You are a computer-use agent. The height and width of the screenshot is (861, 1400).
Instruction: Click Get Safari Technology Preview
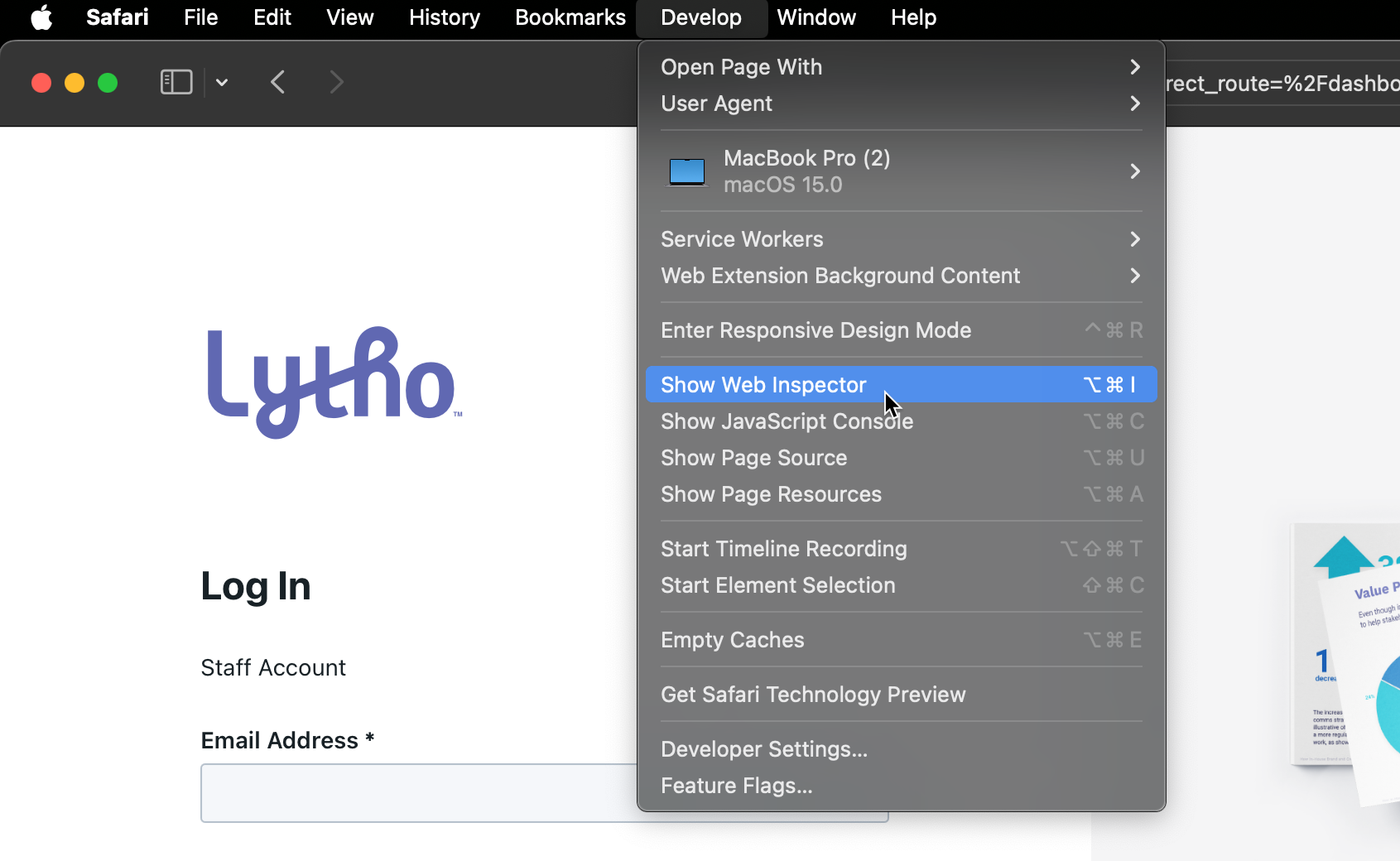pyautogui.click(x=901, y=695)
